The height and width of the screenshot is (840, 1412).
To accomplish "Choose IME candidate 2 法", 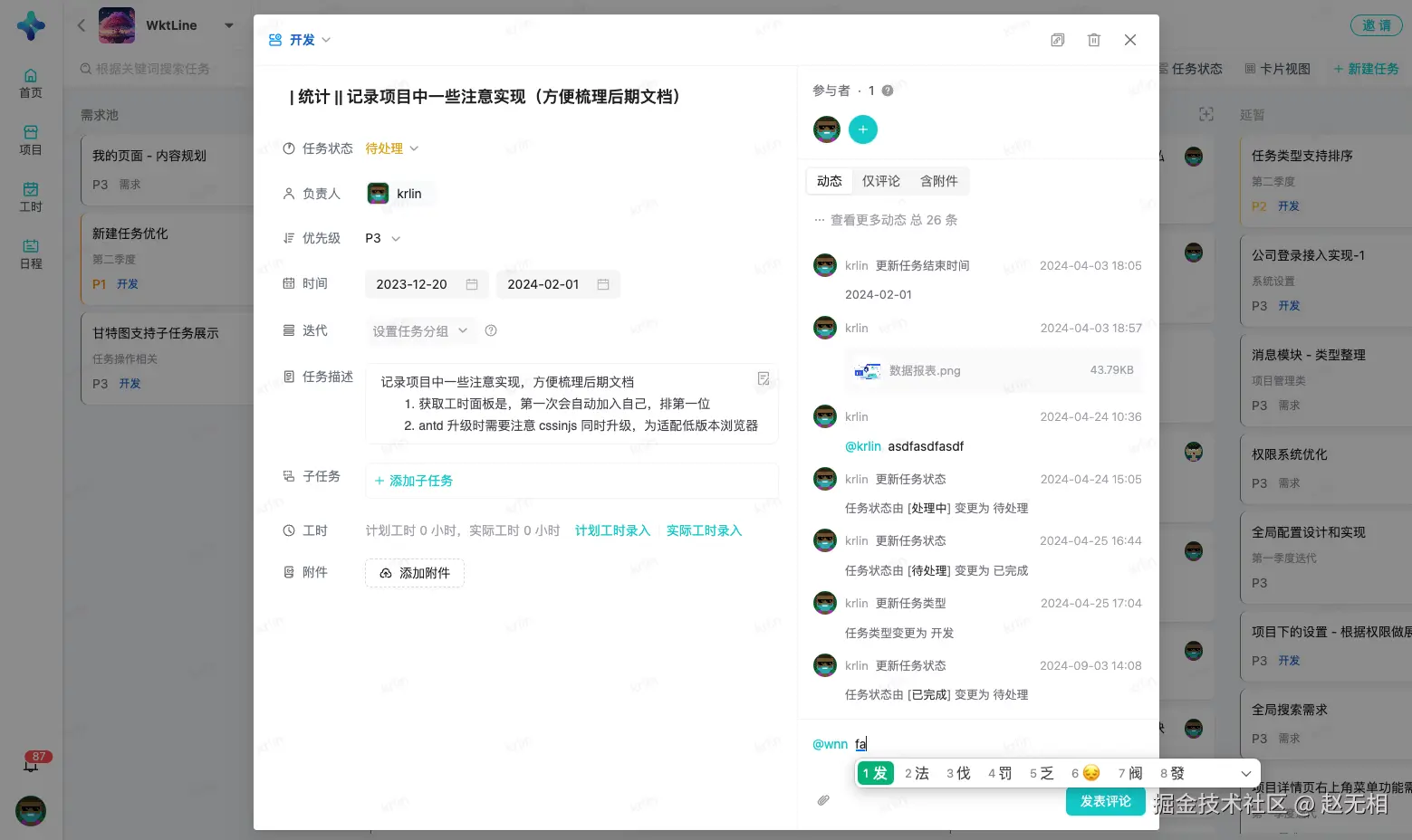I will tap(917, 773).
